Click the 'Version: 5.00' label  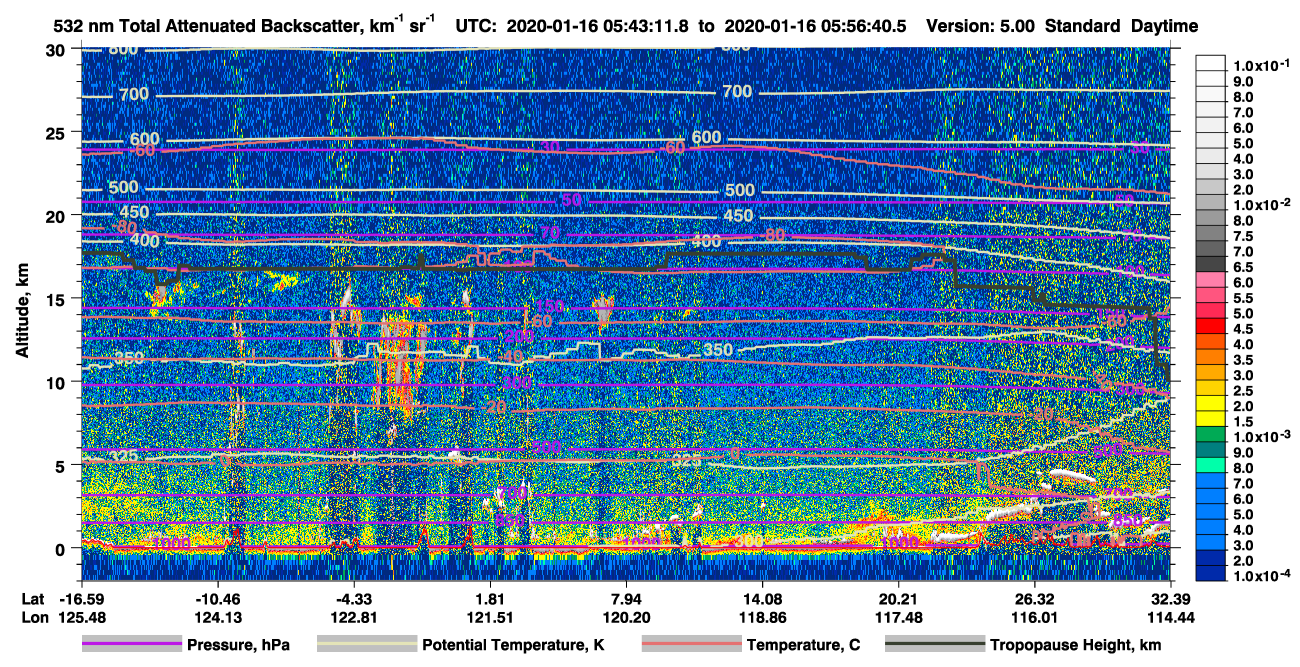point(980,26)
